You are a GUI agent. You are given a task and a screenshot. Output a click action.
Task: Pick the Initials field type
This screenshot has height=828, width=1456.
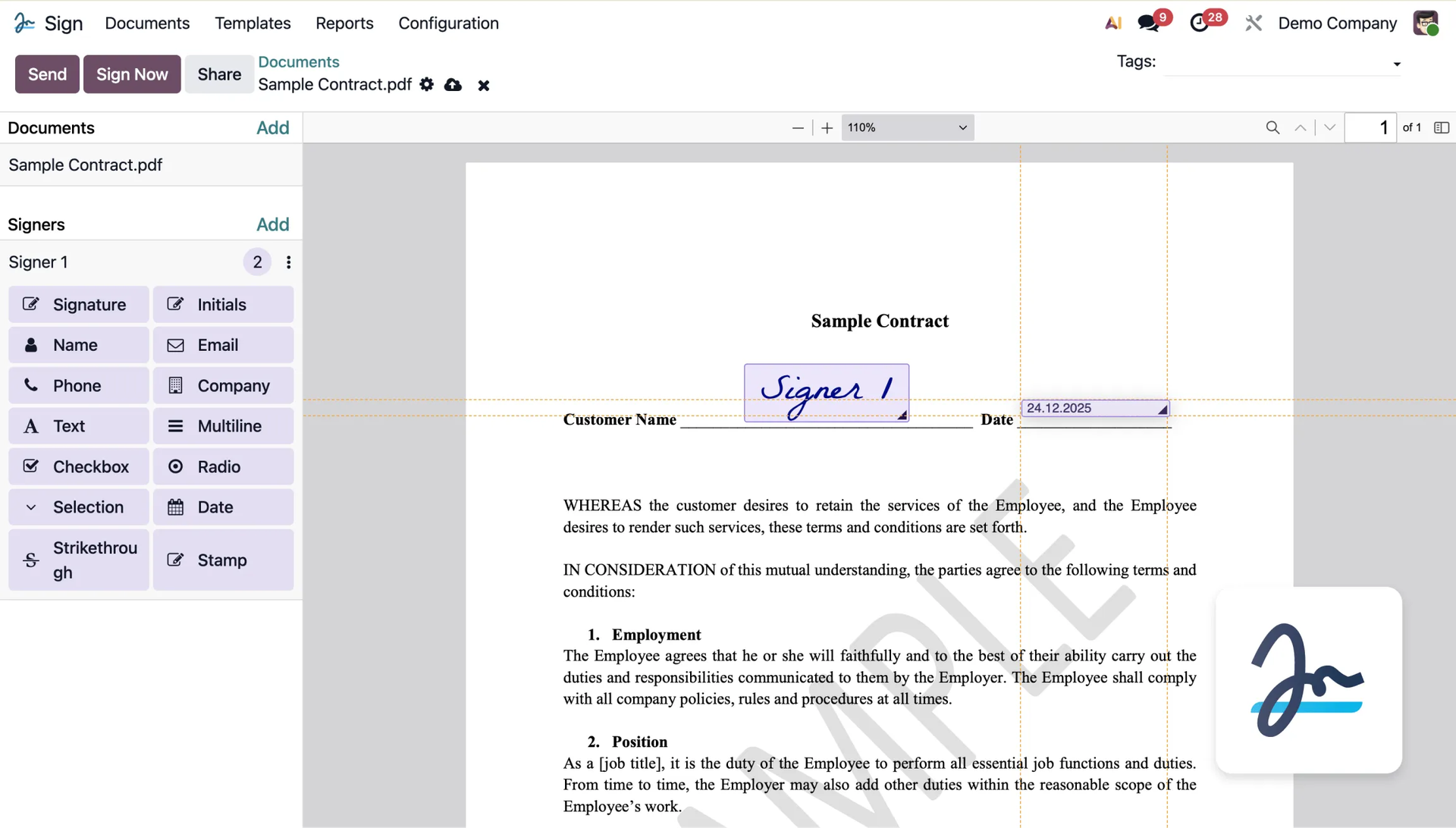click(223, 305)
